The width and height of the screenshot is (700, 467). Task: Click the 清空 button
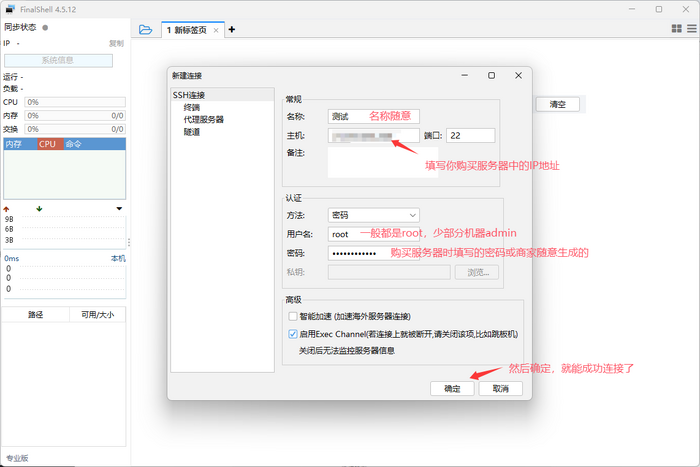click(557, 104)
